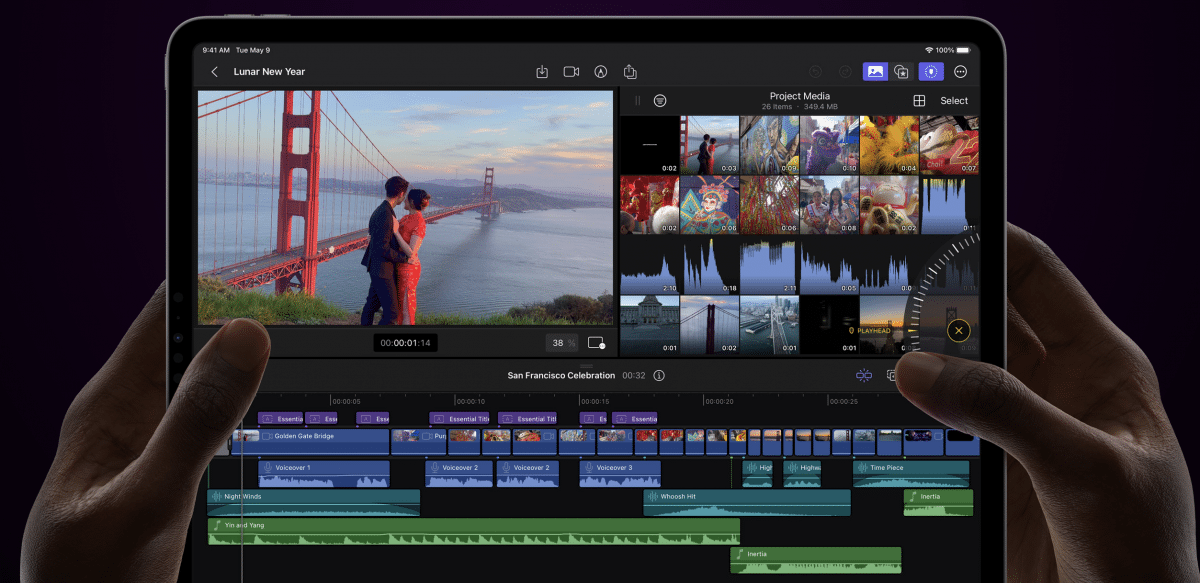
Task: Open the clip filter options funnel
Action: click(x=661, y=101)
